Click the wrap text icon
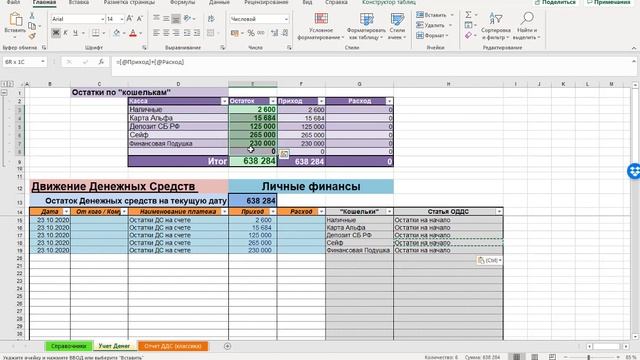The height and width of the screenshot is (360, 640). 211,19
